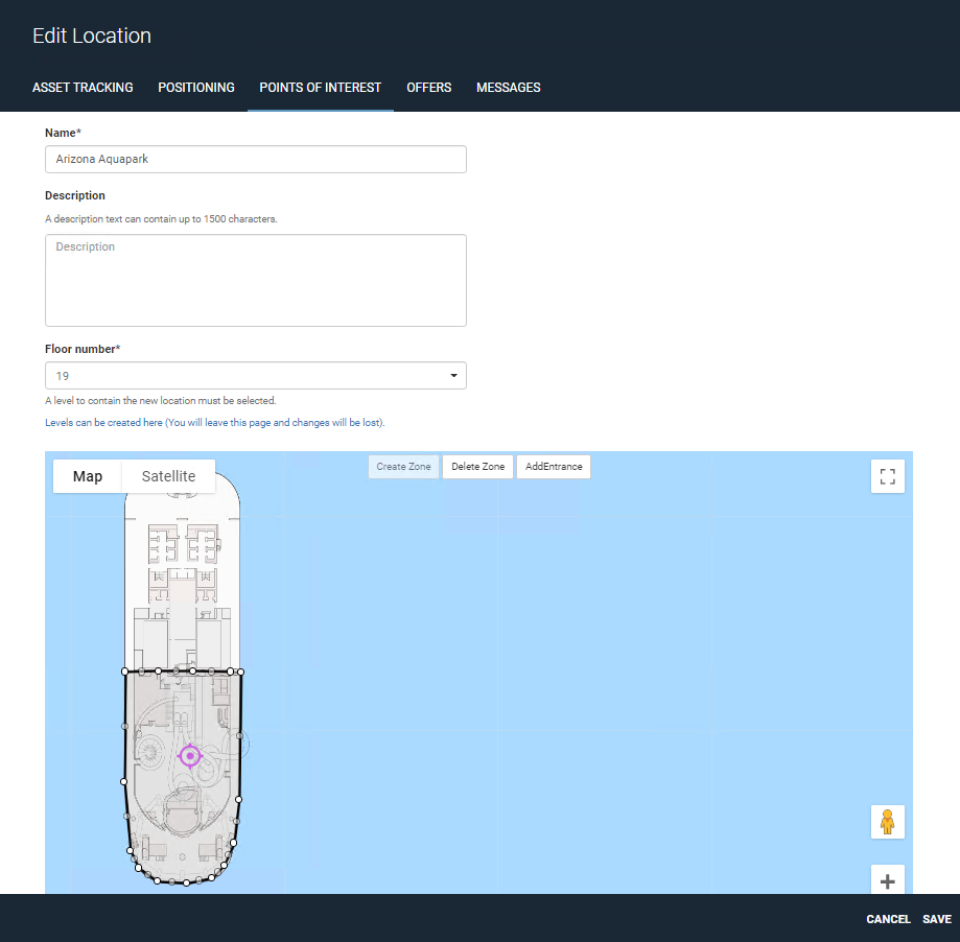Image resolution: width=960 pixels, height=942 pixels.
Task: Click the Delete Zone button
Action: point(477,466)
